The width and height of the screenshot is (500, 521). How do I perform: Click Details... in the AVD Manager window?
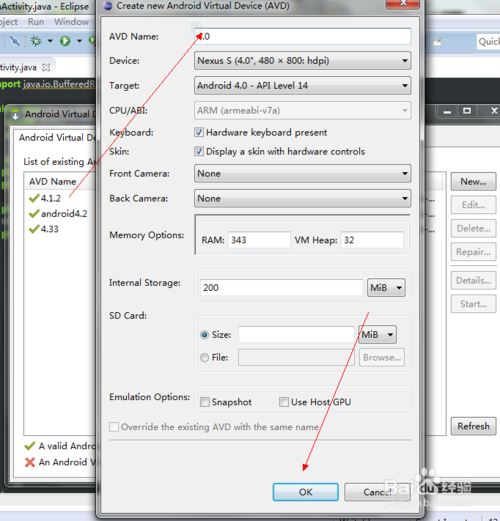473,281
